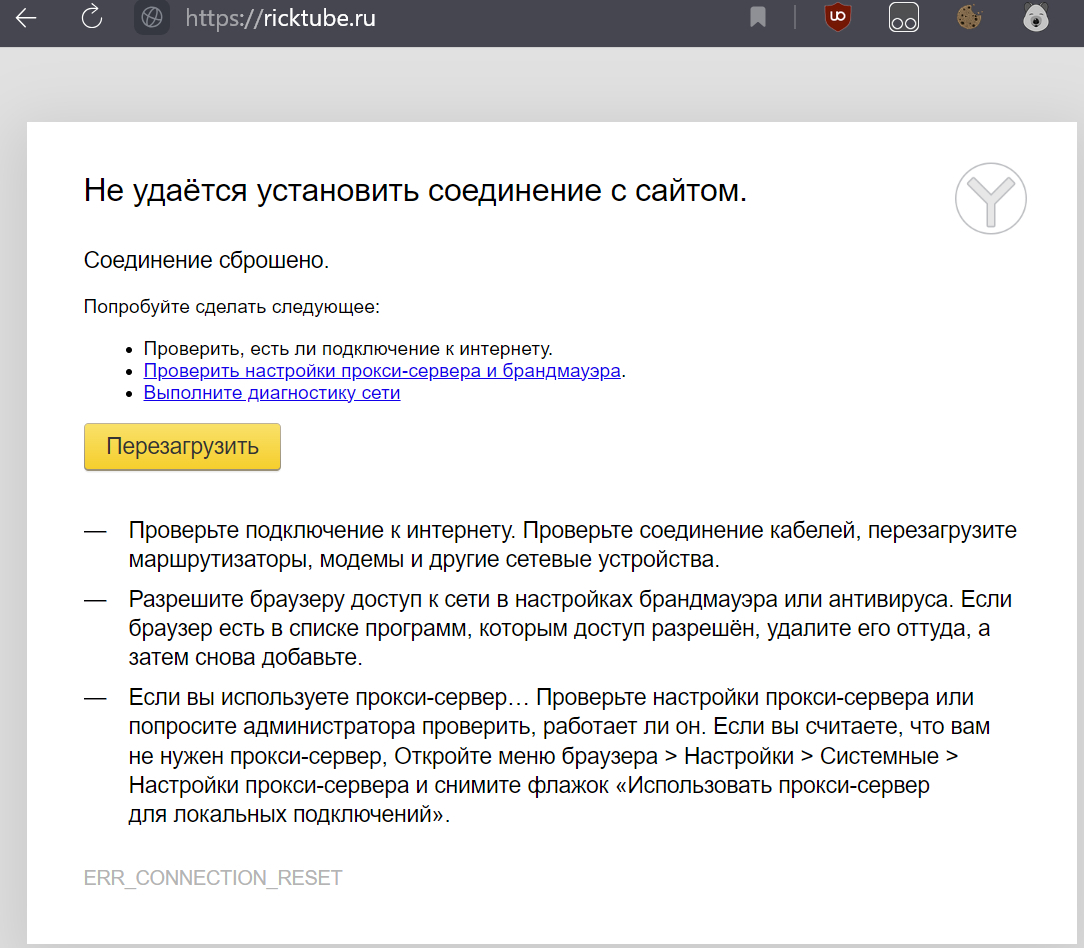Click the paragraph about checking cable connections
This screenshot has height=948, width=1084.
[x=572, y=544]
